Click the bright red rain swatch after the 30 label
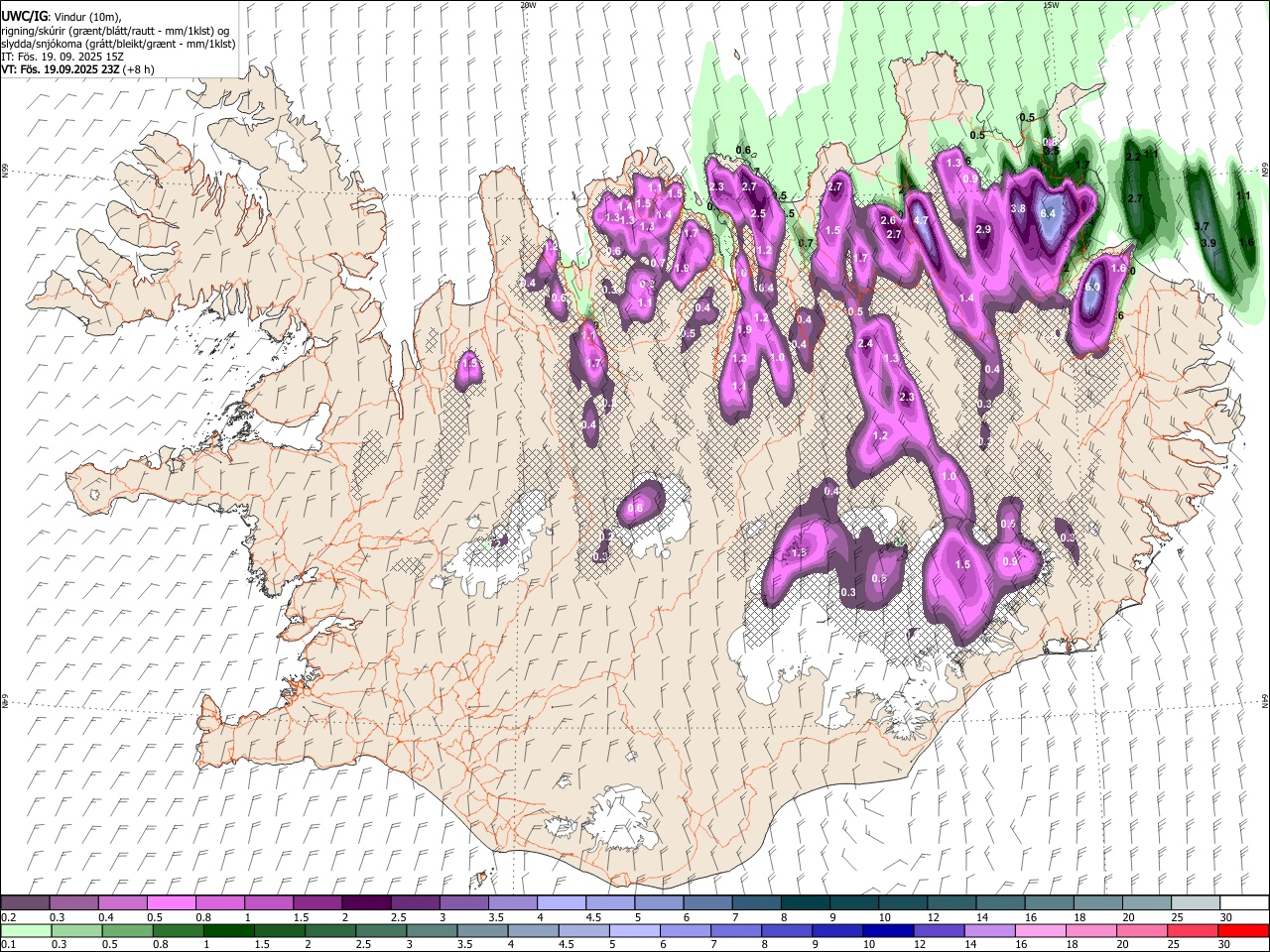Screen dimensions: 1270x952 point(1242,931)
